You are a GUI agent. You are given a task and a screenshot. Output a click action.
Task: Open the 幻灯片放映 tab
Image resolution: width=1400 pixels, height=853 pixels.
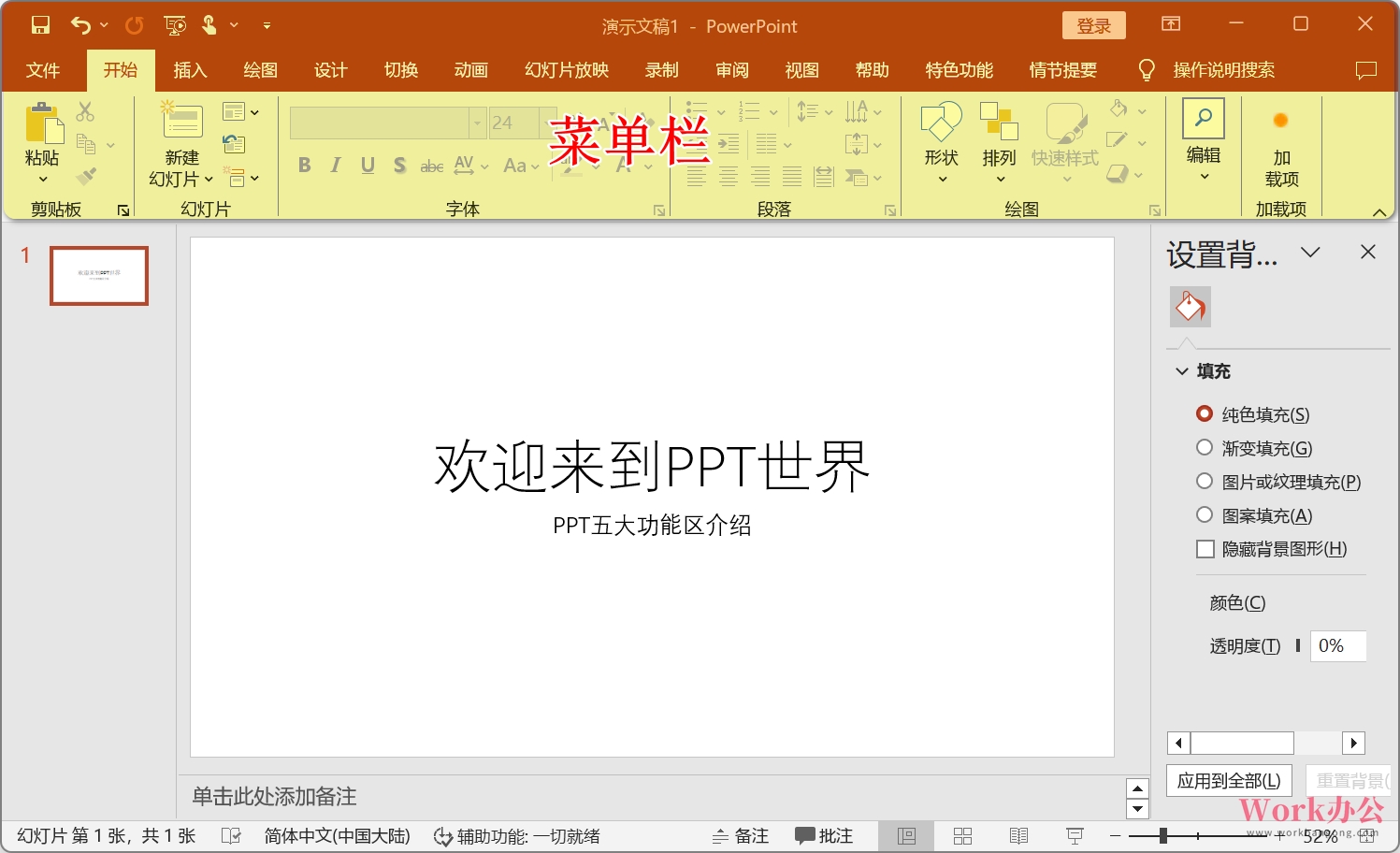tap(567, 70)
